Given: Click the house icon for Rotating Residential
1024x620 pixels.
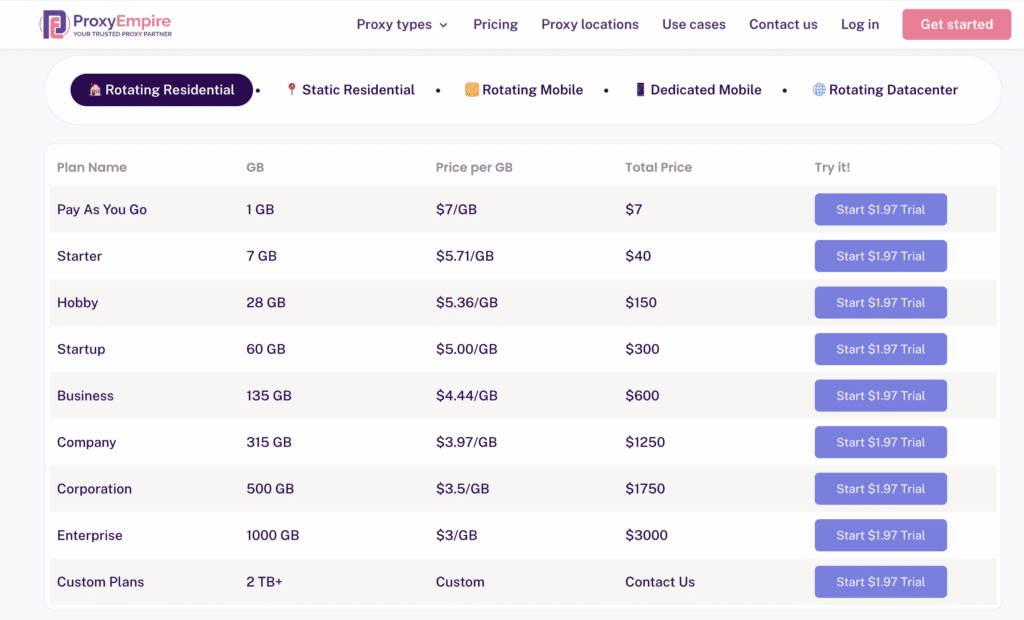Looking at the screenshot, I should point(95,90).
